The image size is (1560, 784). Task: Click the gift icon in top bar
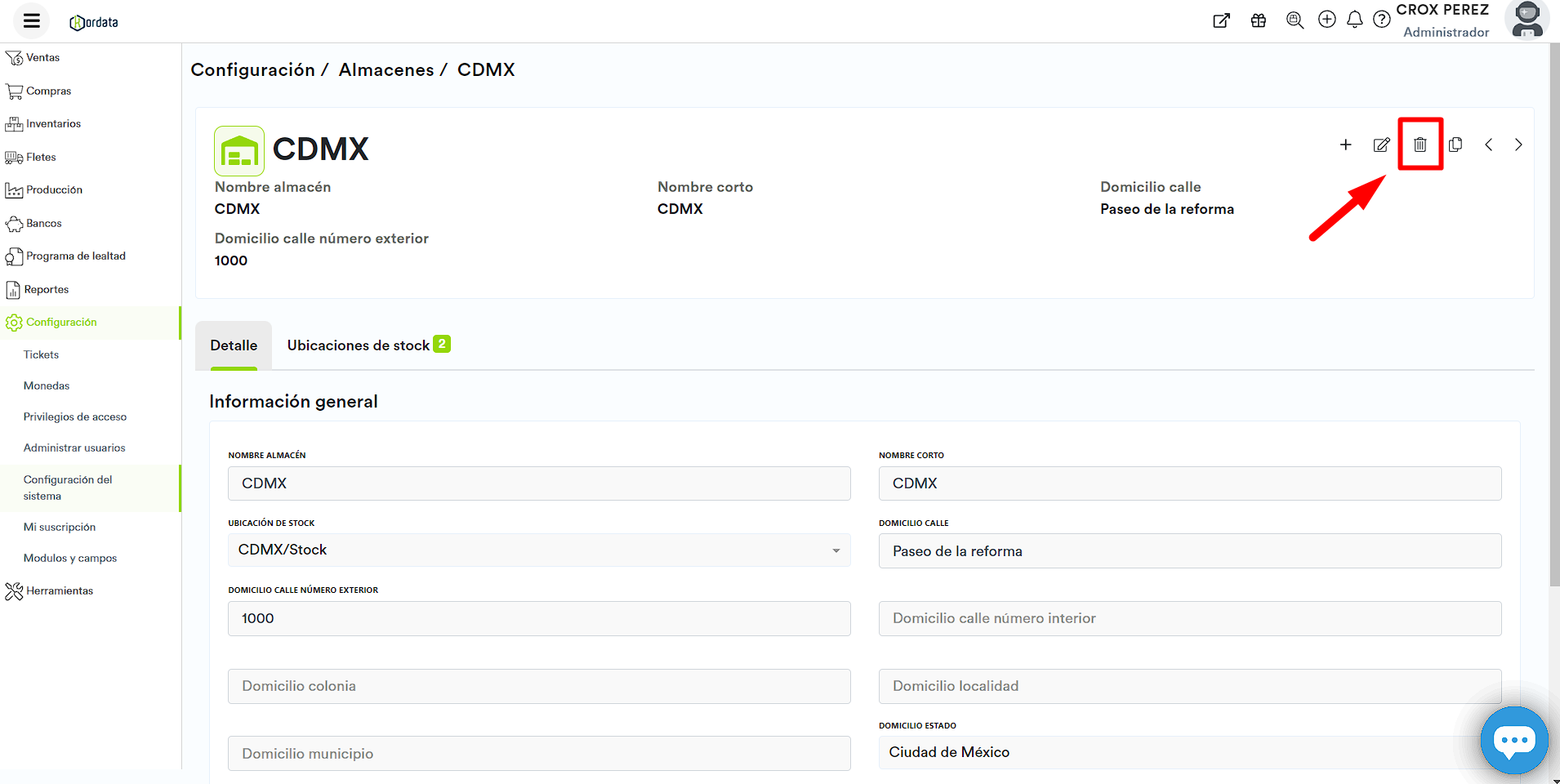coord(1258,20)
